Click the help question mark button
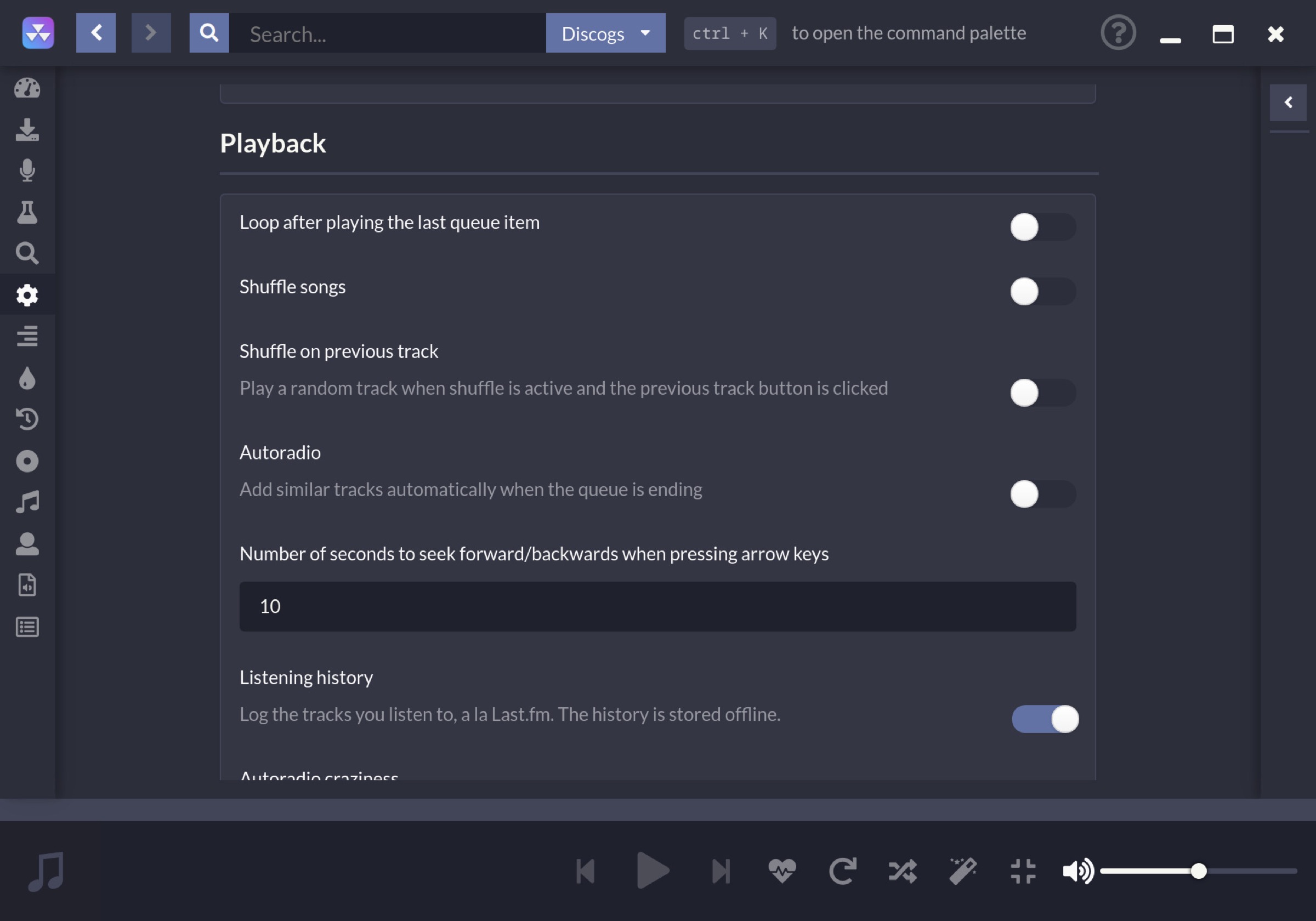 pyautogui.click(x=1118, y=33)
